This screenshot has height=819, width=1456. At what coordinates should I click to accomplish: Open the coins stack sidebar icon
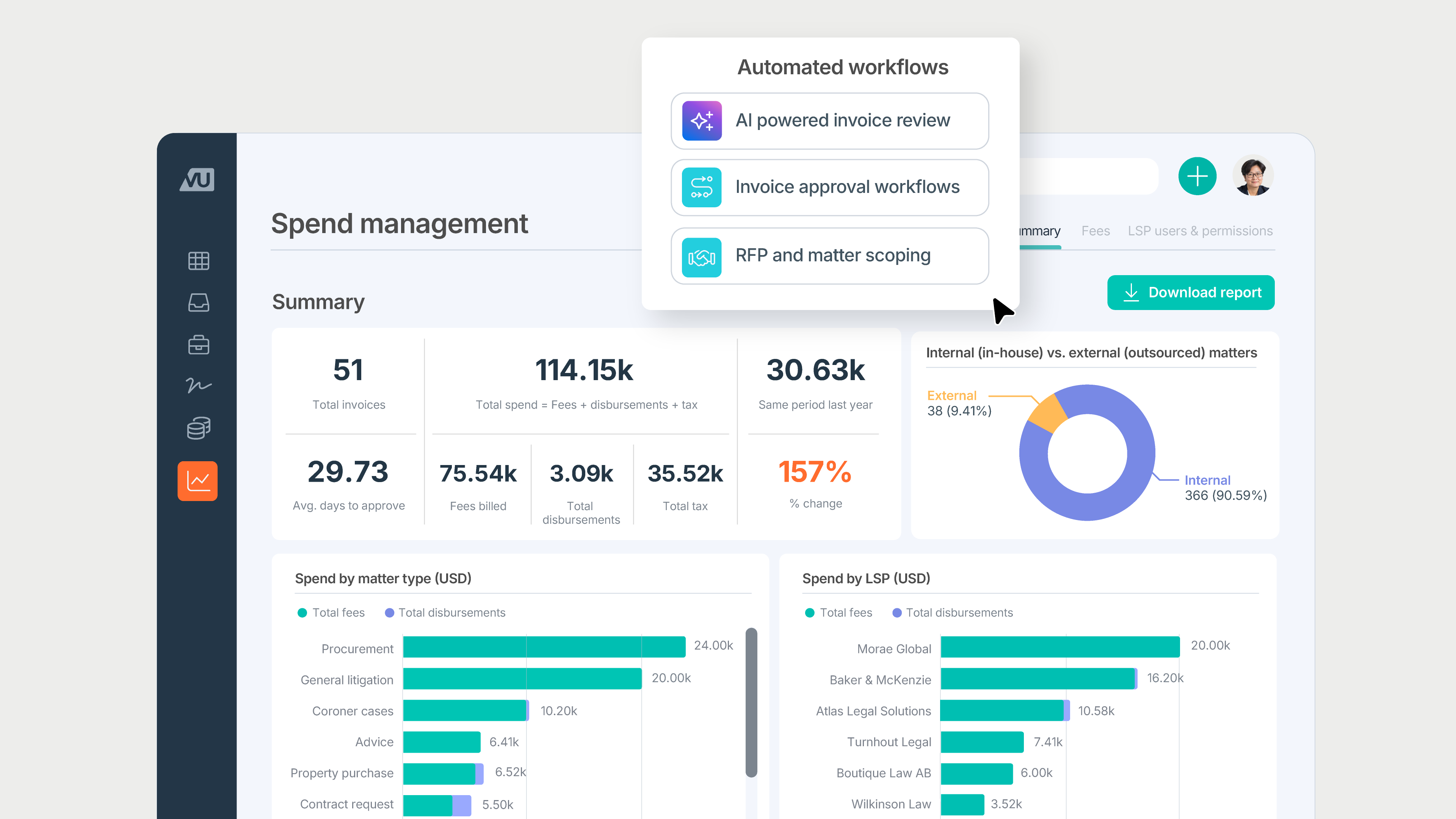click(198, 428)
